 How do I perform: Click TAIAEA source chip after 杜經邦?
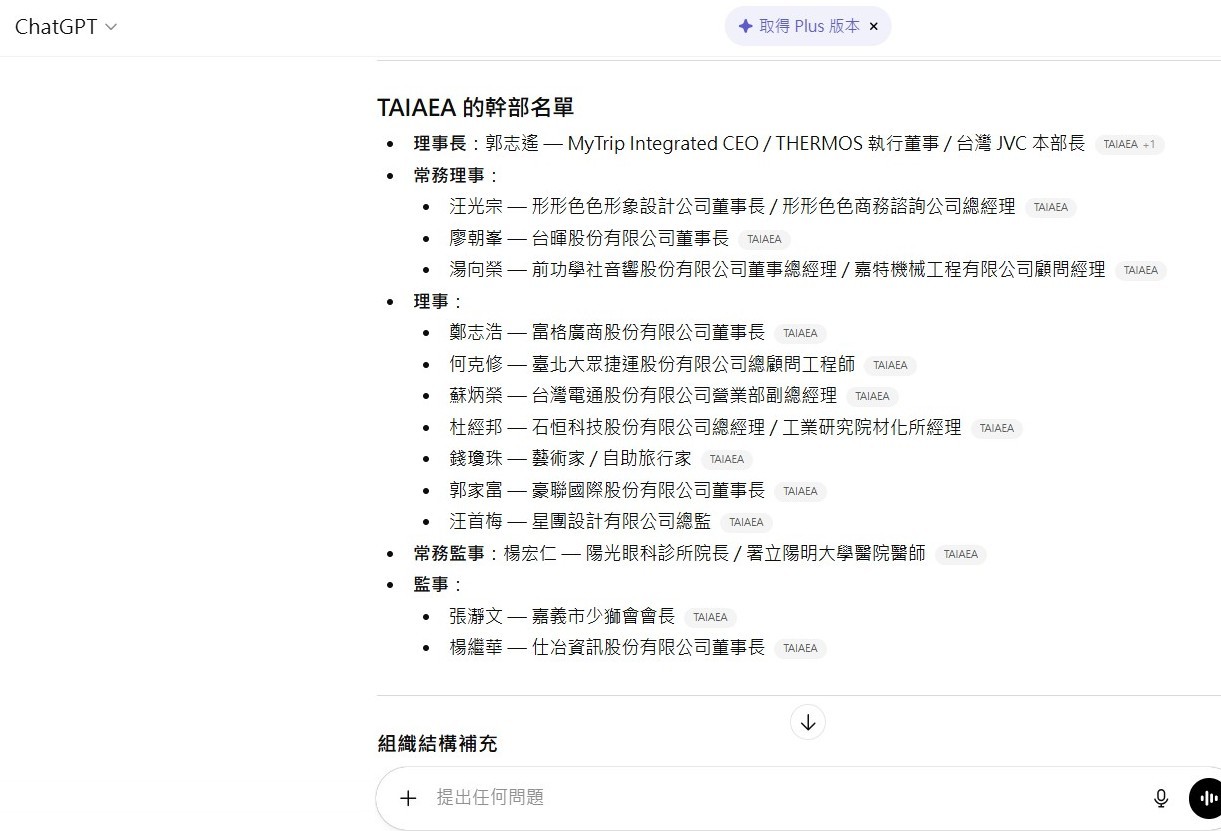coord(996,428)
